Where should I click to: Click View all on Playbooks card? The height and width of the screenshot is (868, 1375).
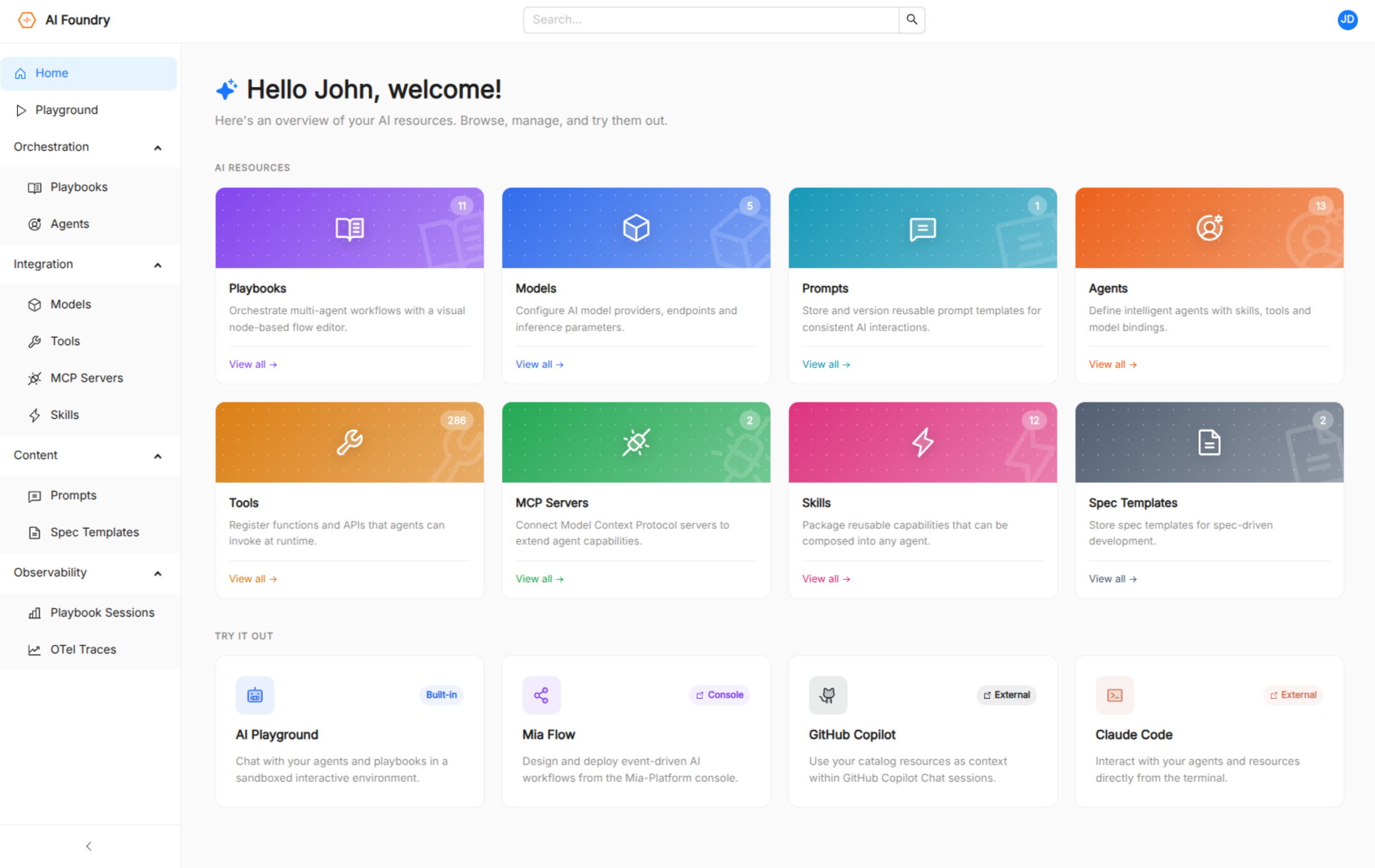253,364
